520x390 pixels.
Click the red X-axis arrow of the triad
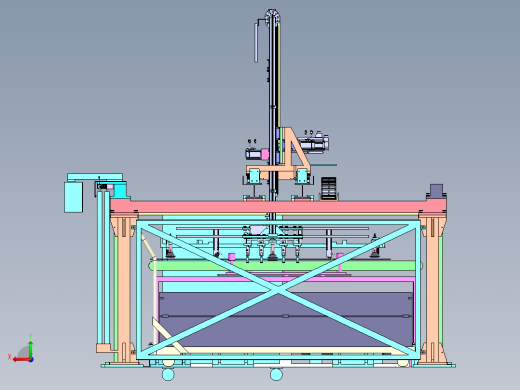point(21,359)
